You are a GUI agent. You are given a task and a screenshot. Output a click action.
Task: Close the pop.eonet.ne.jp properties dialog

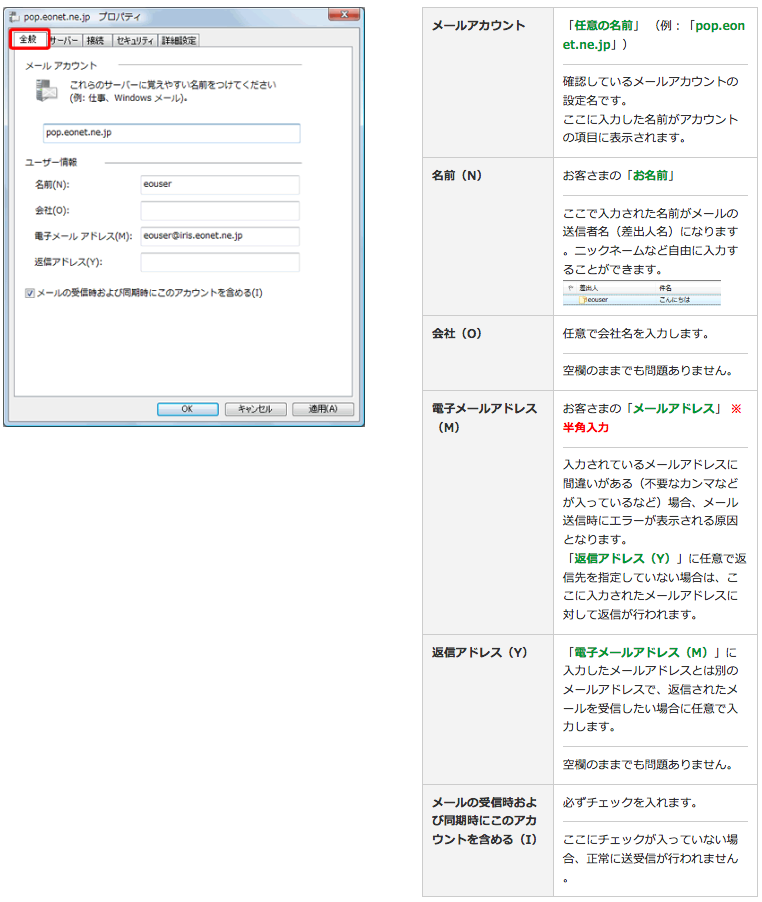tap(343, 16)
